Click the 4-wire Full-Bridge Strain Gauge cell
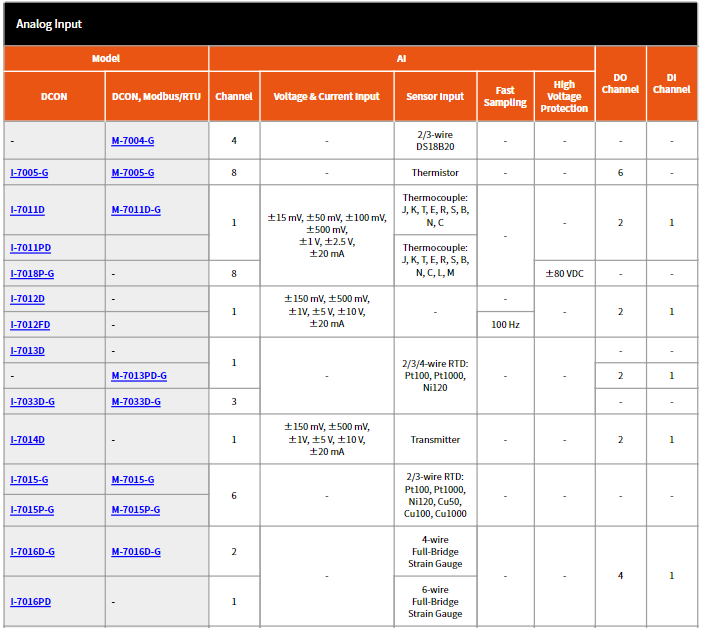The height and width of the screenshot is (628, 702). pos(435,552)
